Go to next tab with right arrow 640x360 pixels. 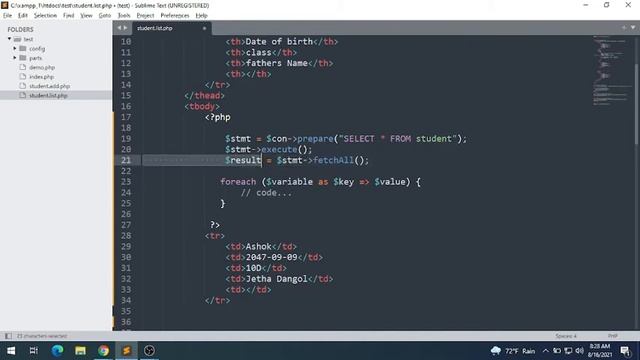coord(125,28)
